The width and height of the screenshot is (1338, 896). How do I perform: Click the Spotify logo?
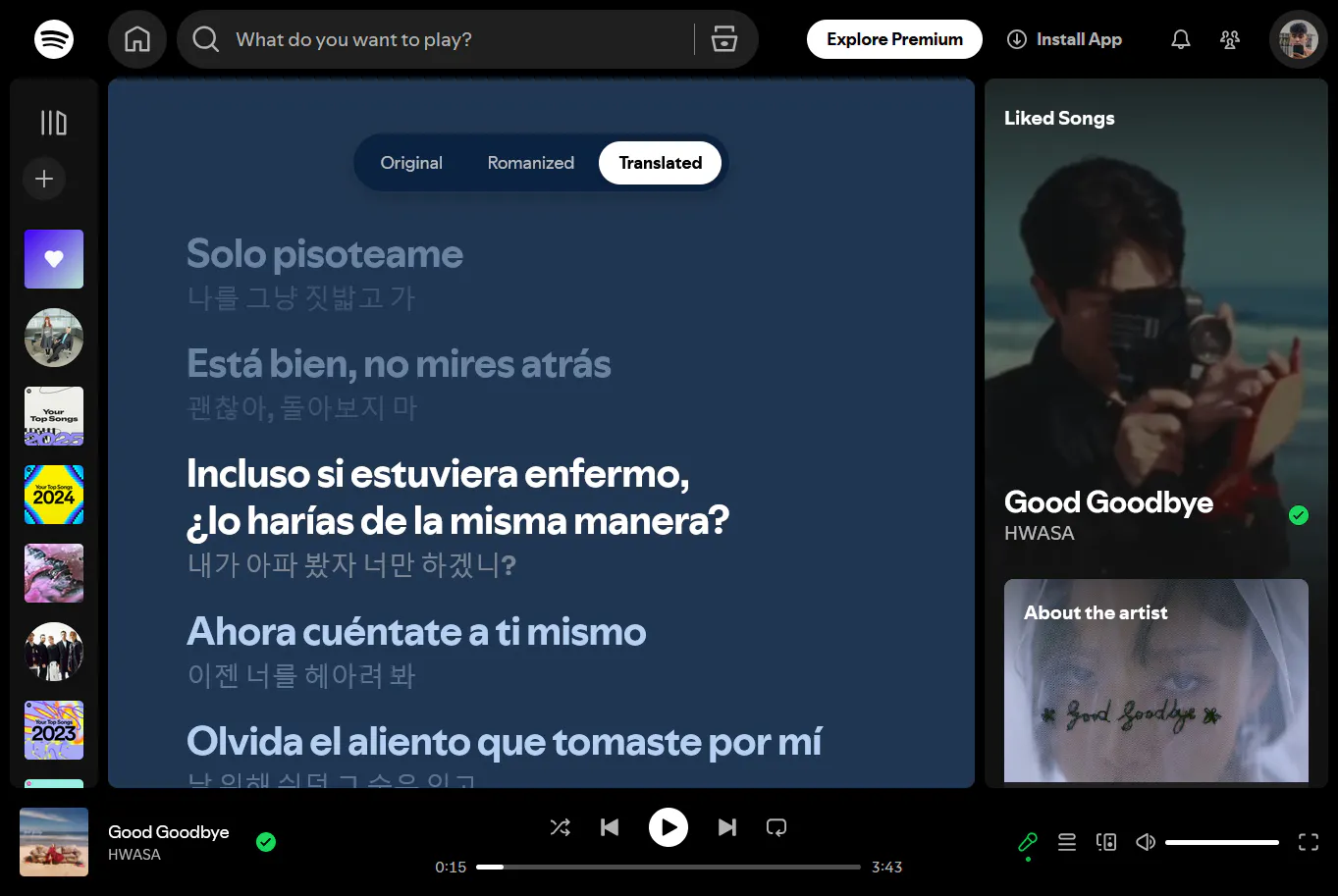(54, 39)
